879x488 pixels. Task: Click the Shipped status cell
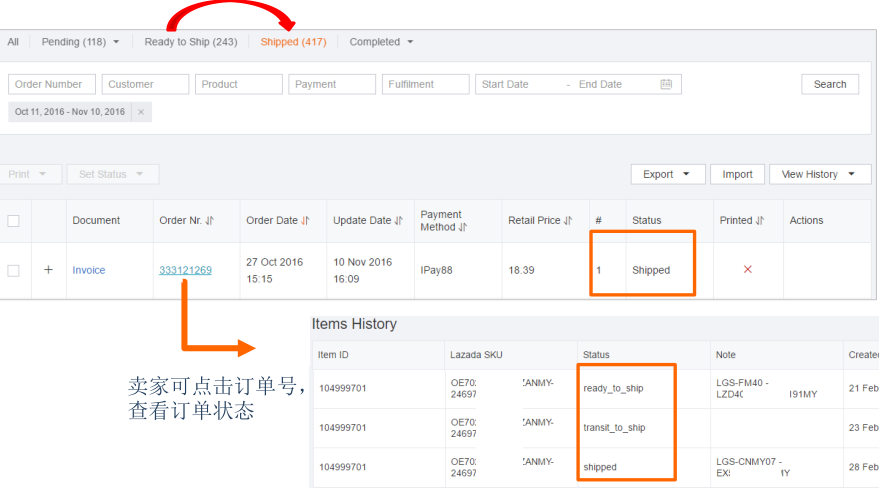coord(651,270)
